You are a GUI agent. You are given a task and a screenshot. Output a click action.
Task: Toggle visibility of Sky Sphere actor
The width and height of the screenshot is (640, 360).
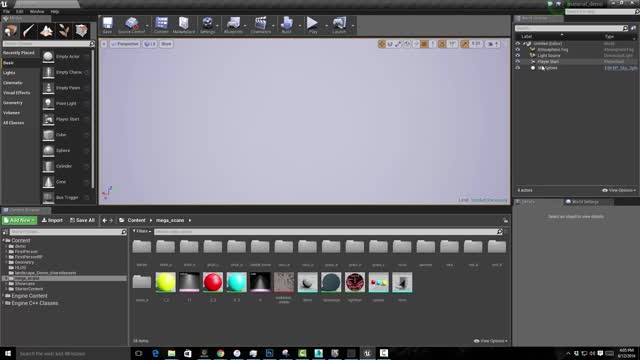[518, 68]
